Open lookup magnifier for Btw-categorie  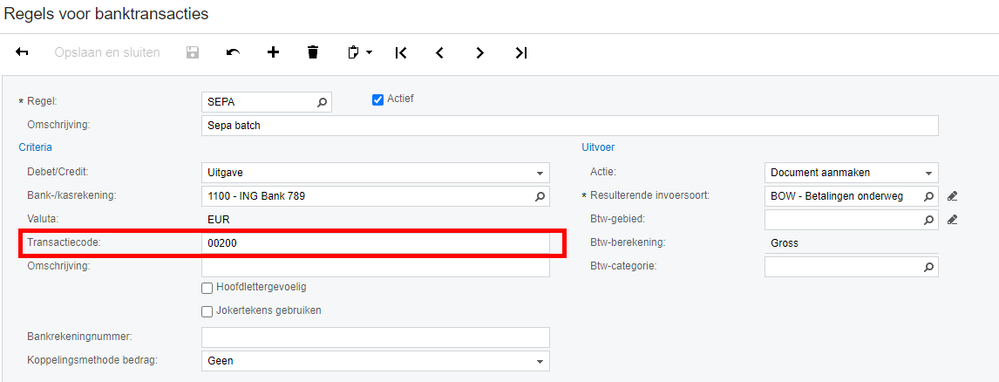click(929, 267)
